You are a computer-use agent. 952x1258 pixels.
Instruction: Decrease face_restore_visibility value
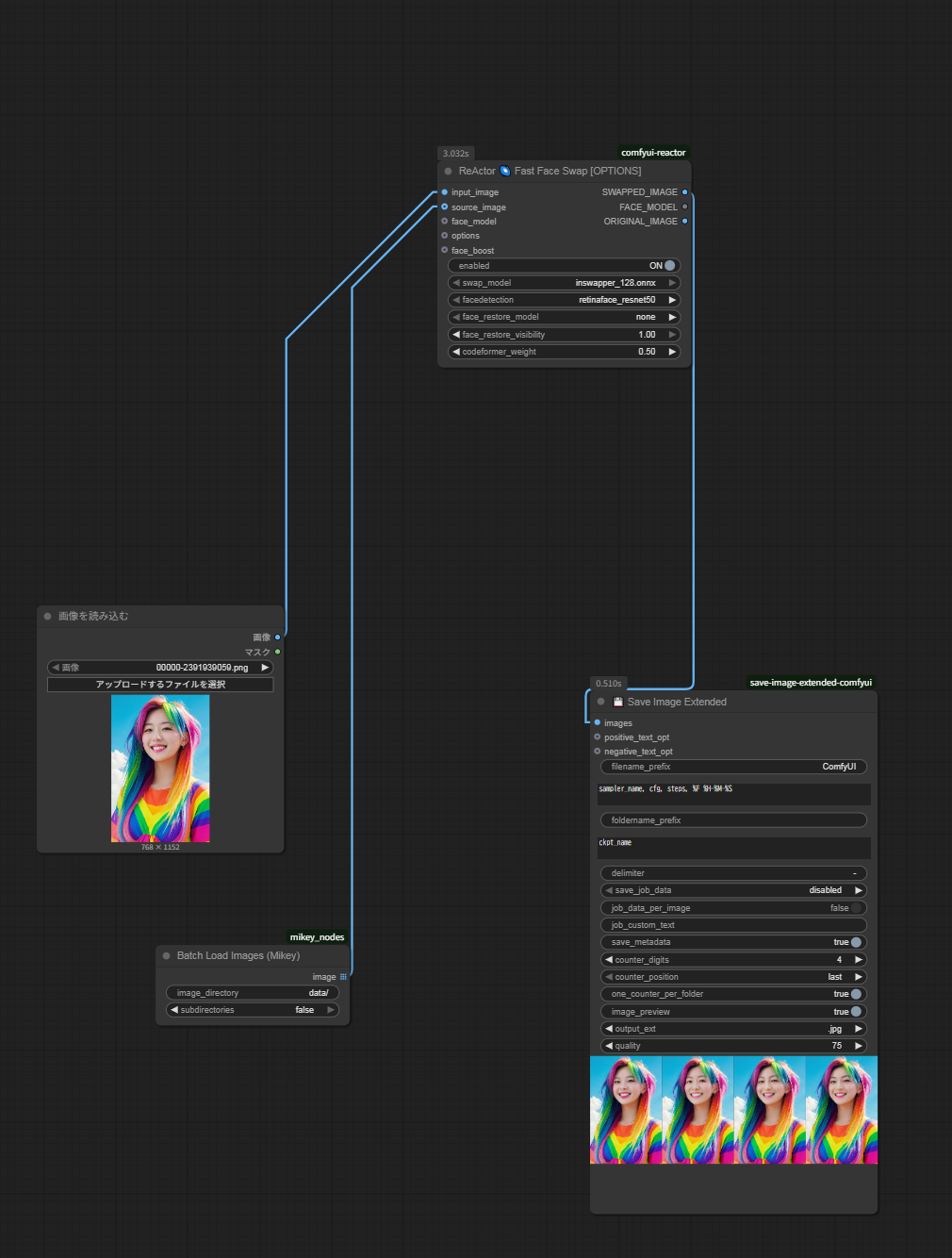click(x=456, y=335)
